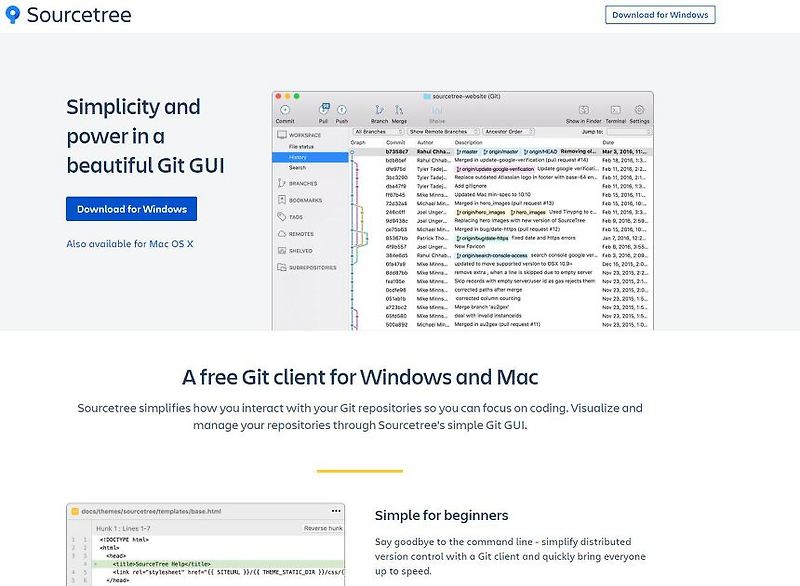
Task: Click the Date column header
Action: [x=608, y=142]
